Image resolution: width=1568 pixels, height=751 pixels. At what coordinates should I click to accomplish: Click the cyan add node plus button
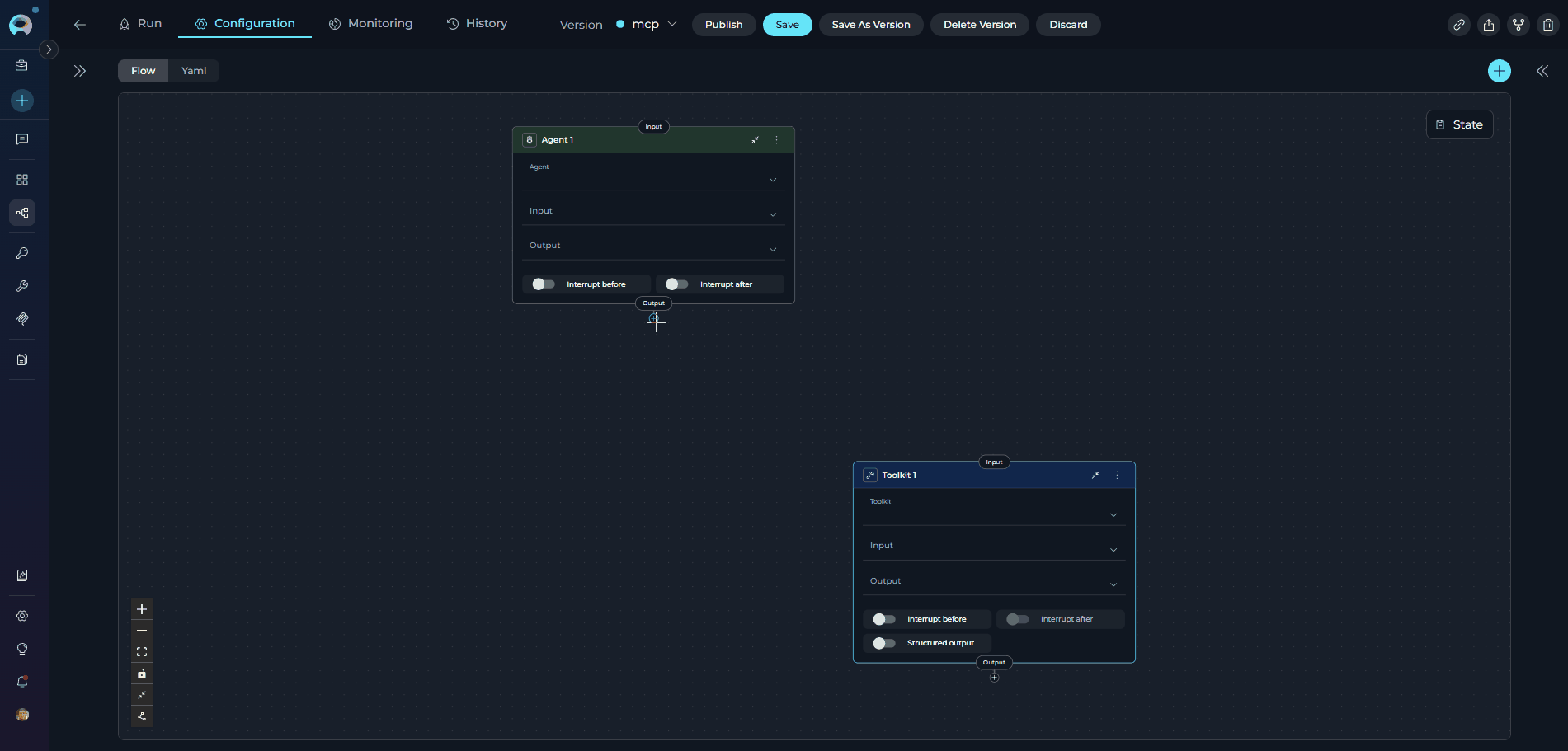pyautogui.click(x=1499, y=71)
